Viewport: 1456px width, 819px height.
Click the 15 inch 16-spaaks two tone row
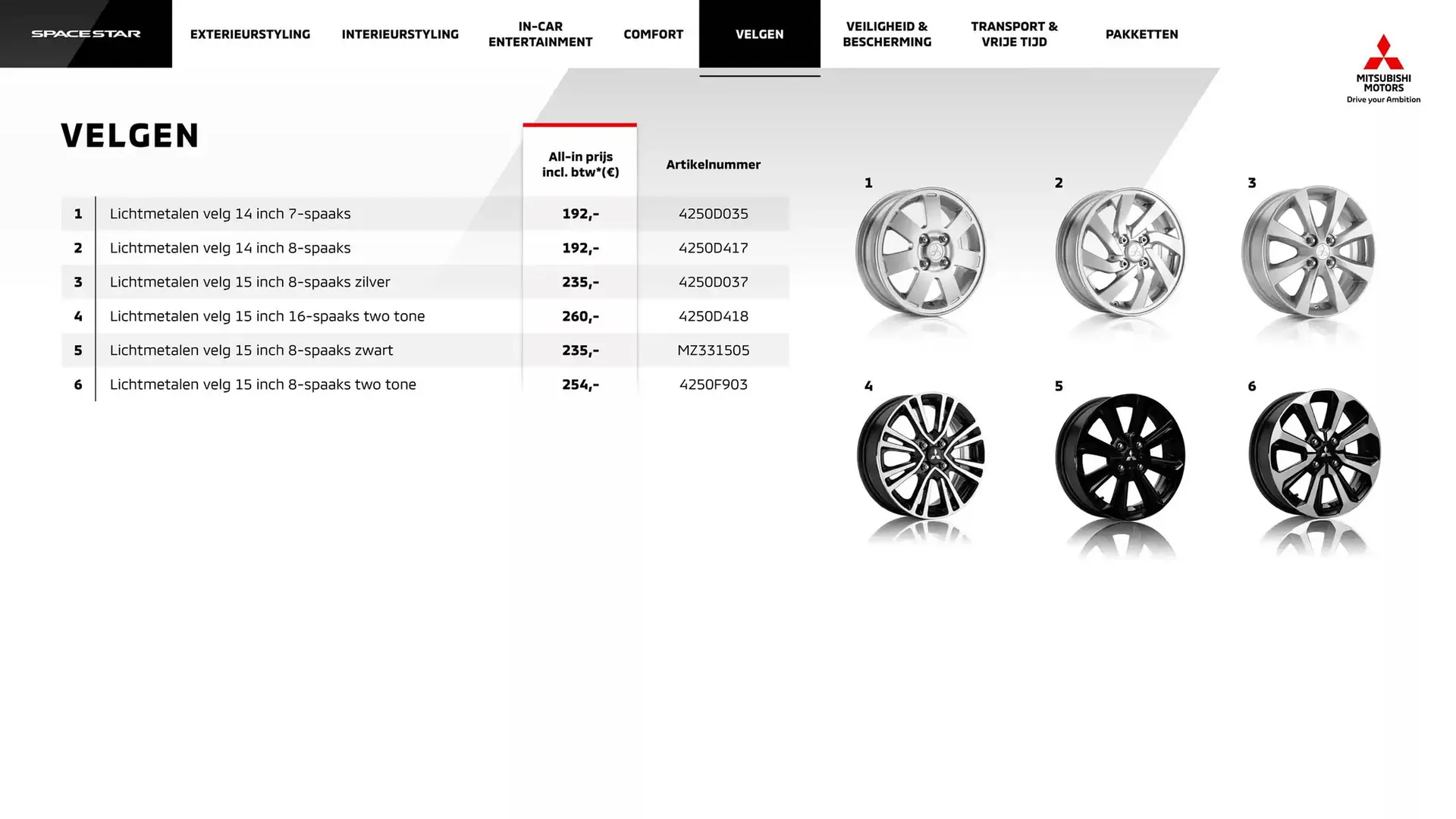tap(267, 316)
